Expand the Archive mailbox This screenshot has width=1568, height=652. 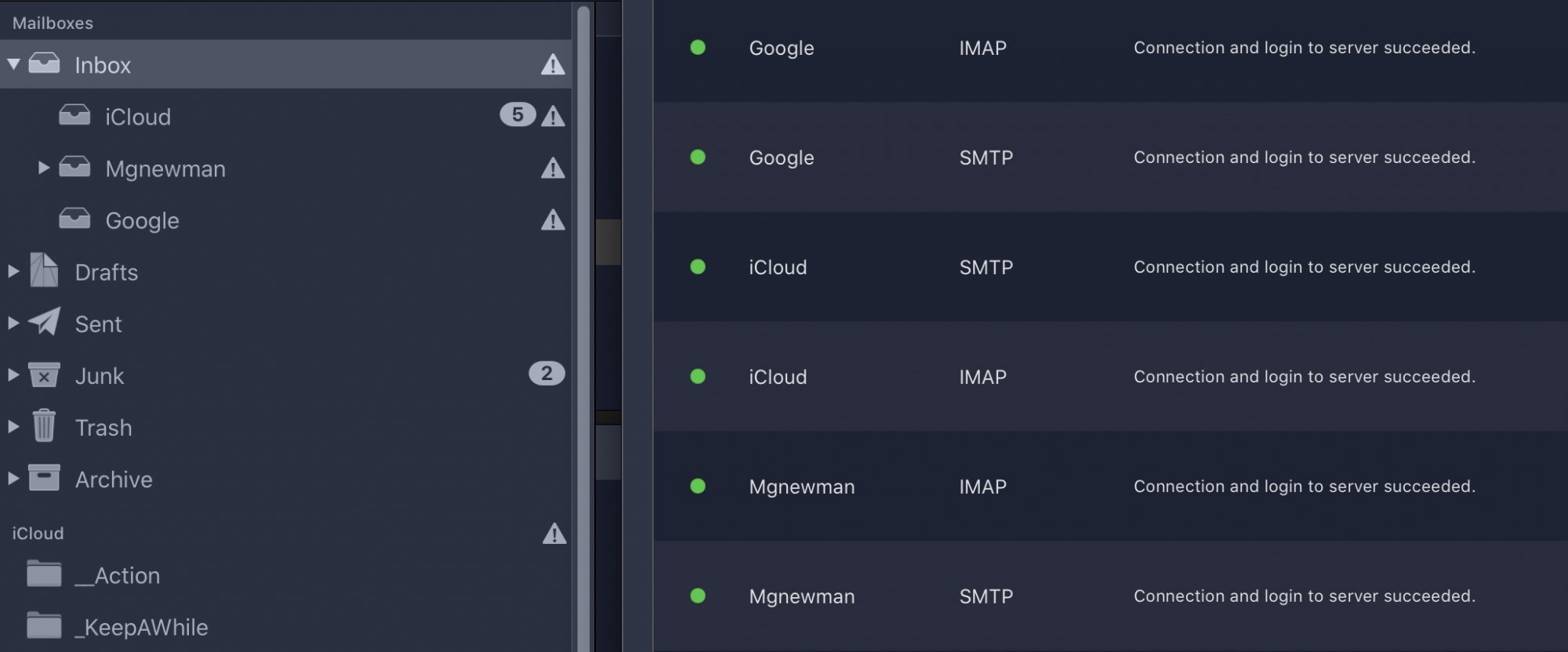[x=13, y=478]
